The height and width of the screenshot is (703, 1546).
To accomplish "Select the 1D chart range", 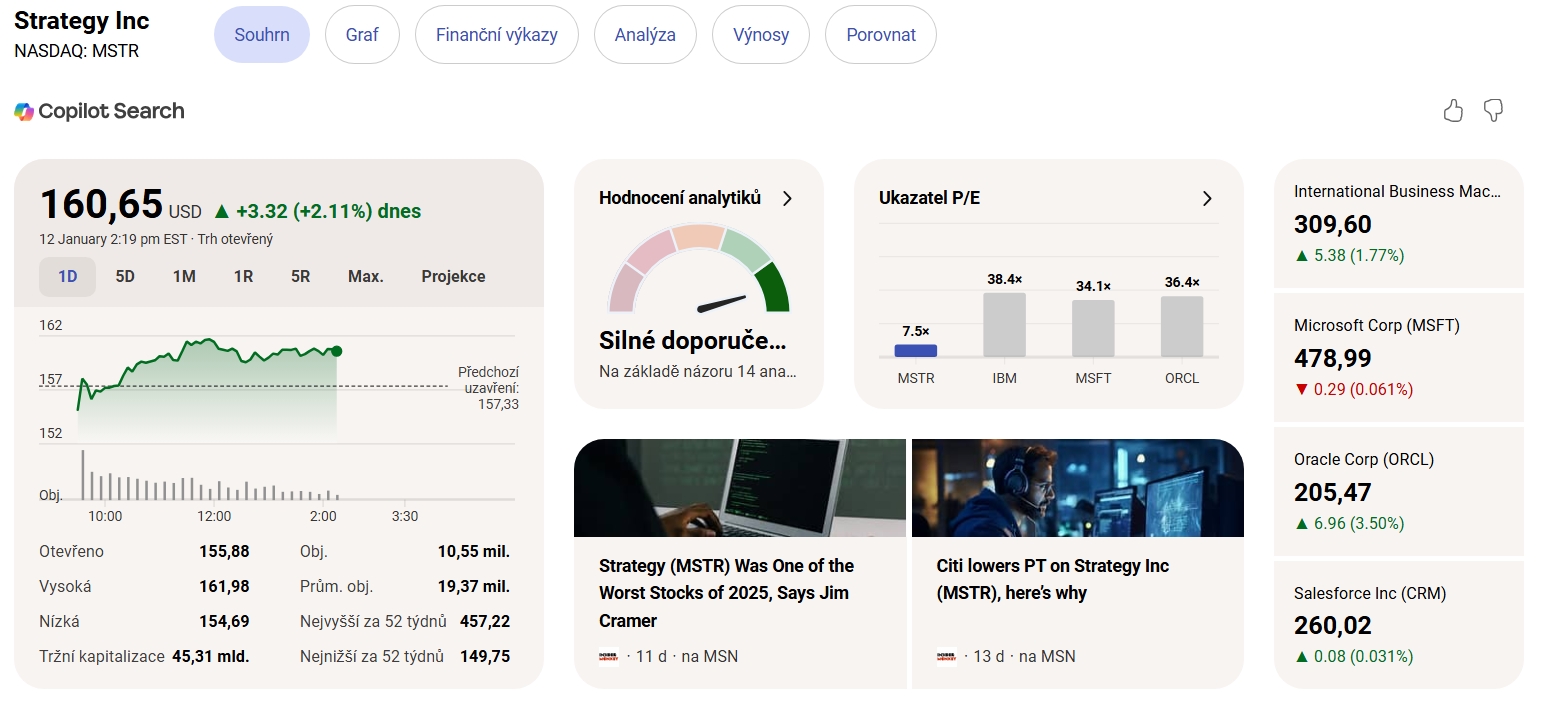I will pos(67,277).
